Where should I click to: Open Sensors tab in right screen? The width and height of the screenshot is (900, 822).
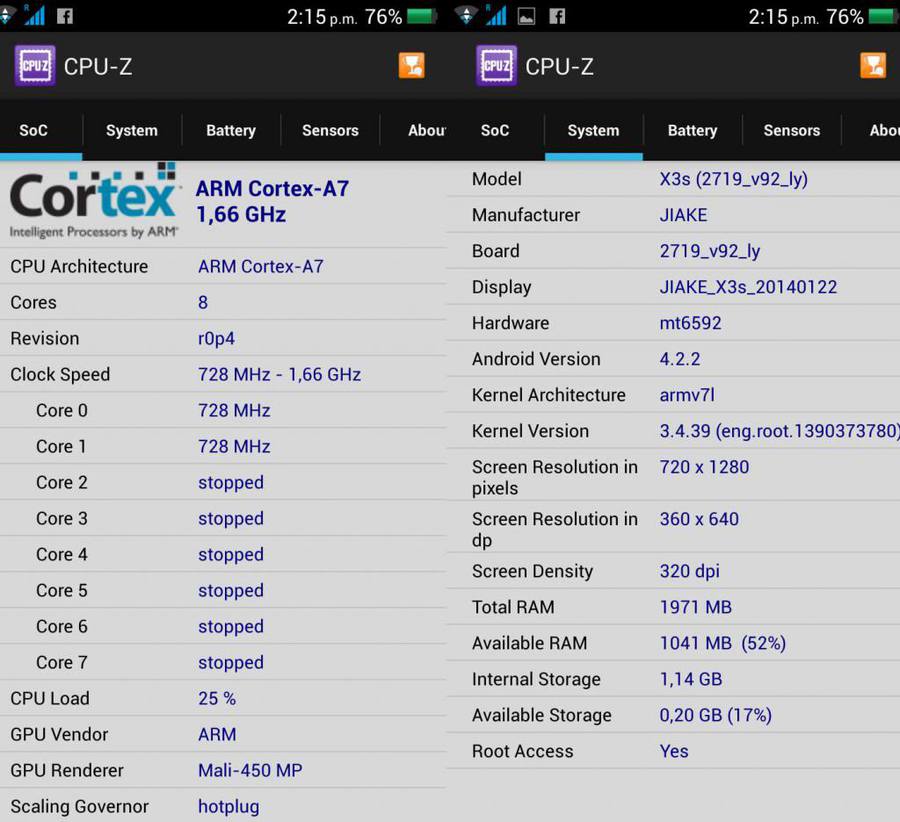(792, 130)
